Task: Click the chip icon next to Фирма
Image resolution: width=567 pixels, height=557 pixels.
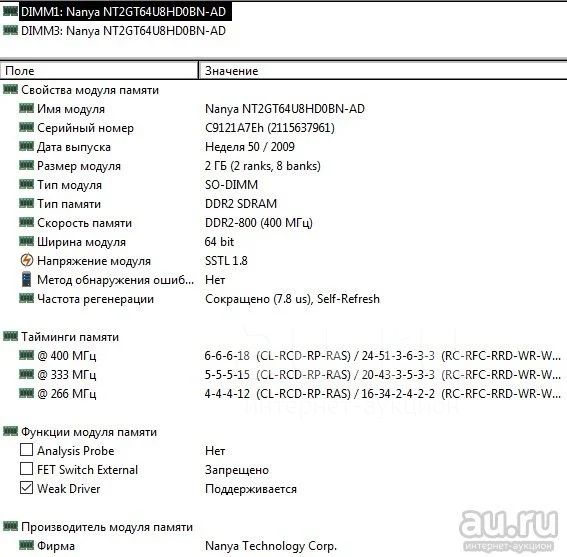Action: (x=26, y=545)
